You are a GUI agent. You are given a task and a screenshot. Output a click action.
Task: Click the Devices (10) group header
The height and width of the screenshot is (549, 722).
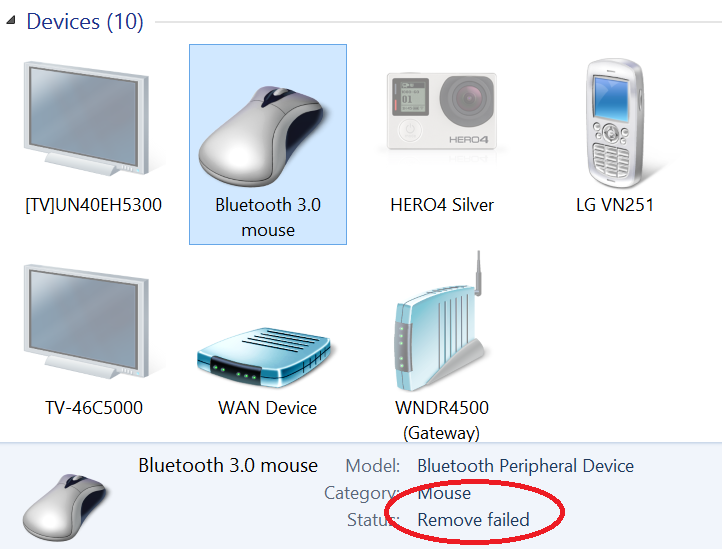(85, 22)
